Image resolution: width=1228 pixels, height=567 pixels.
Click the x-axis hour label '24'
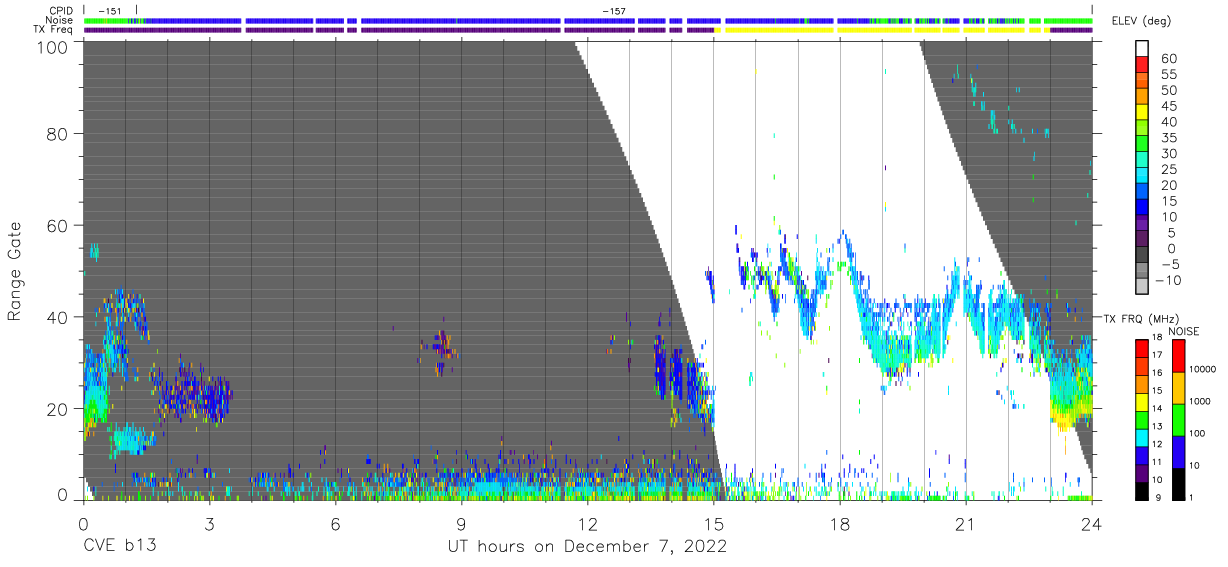click(x=1092, y=523)
